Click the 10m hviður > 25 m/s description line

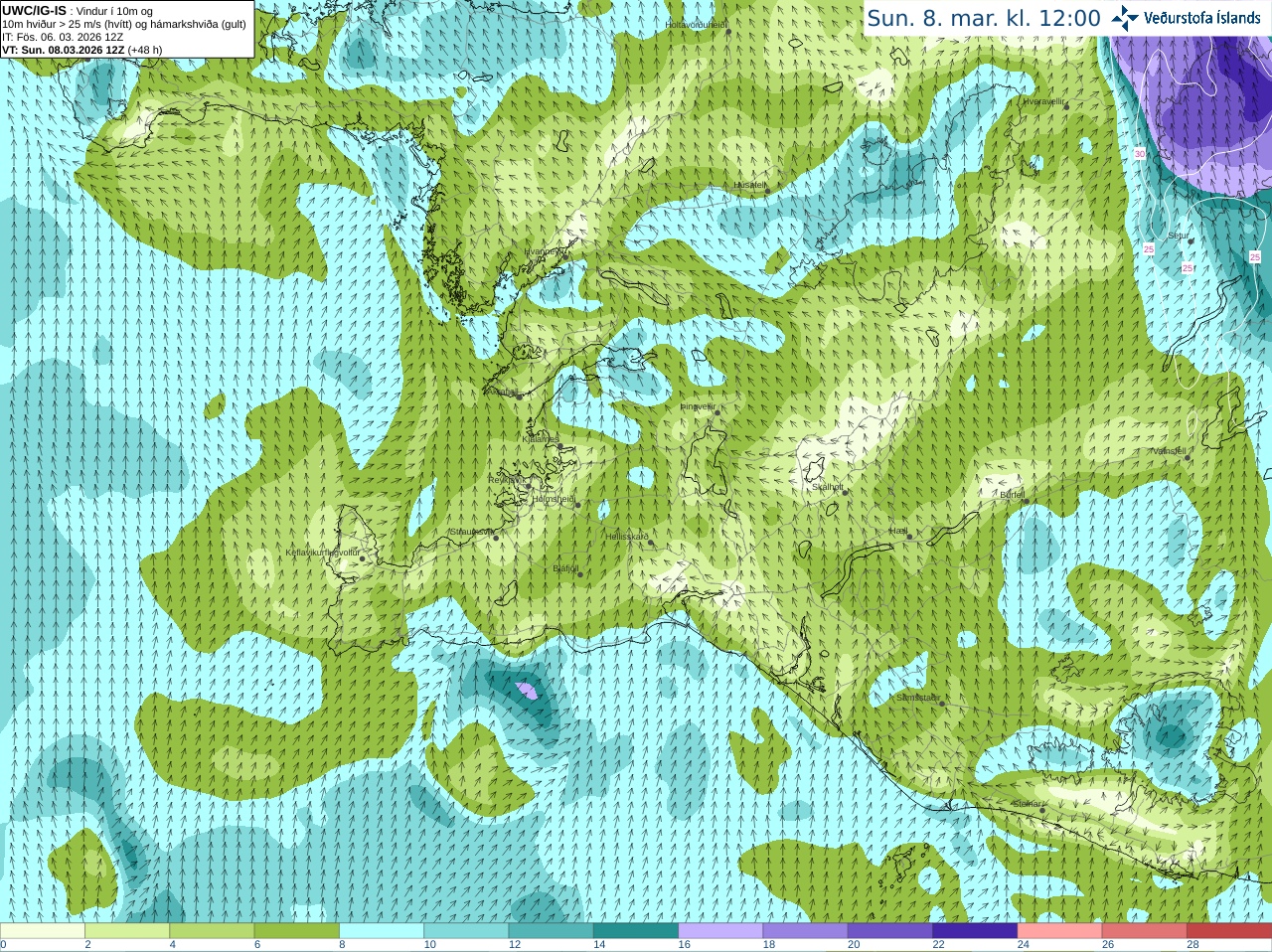click(x=124, y=24)
